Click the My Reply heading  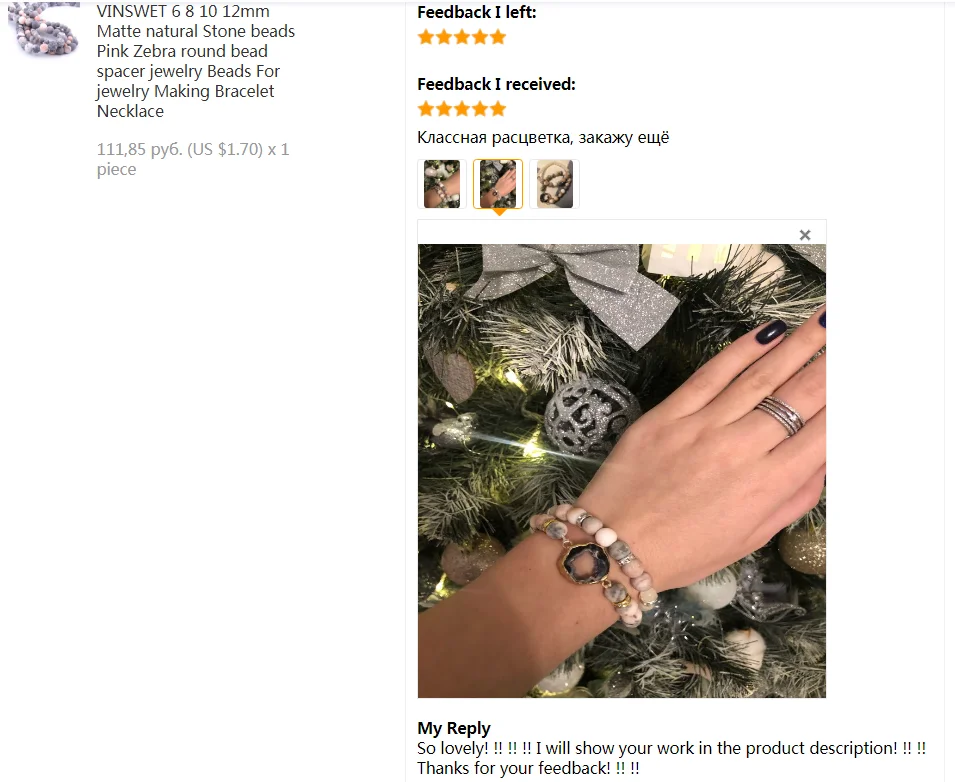click(x=454, y=728)
